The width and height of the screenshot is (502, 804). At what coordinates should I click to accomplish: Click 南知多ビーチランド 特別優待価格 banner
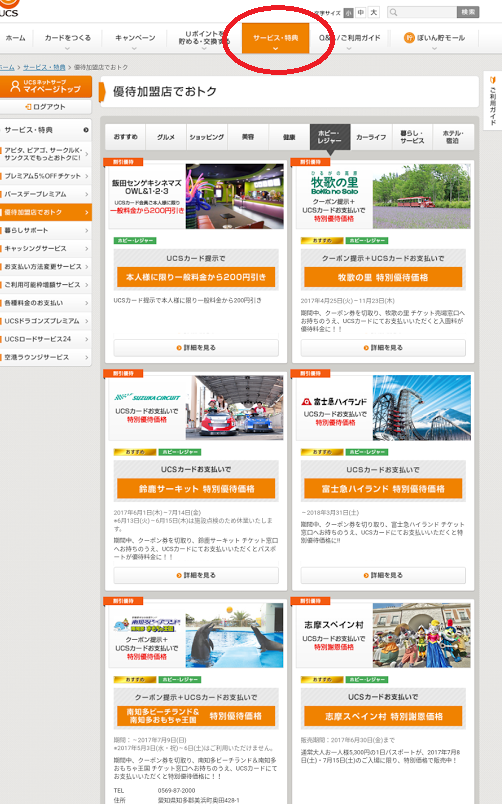click(x=196, y=716)
